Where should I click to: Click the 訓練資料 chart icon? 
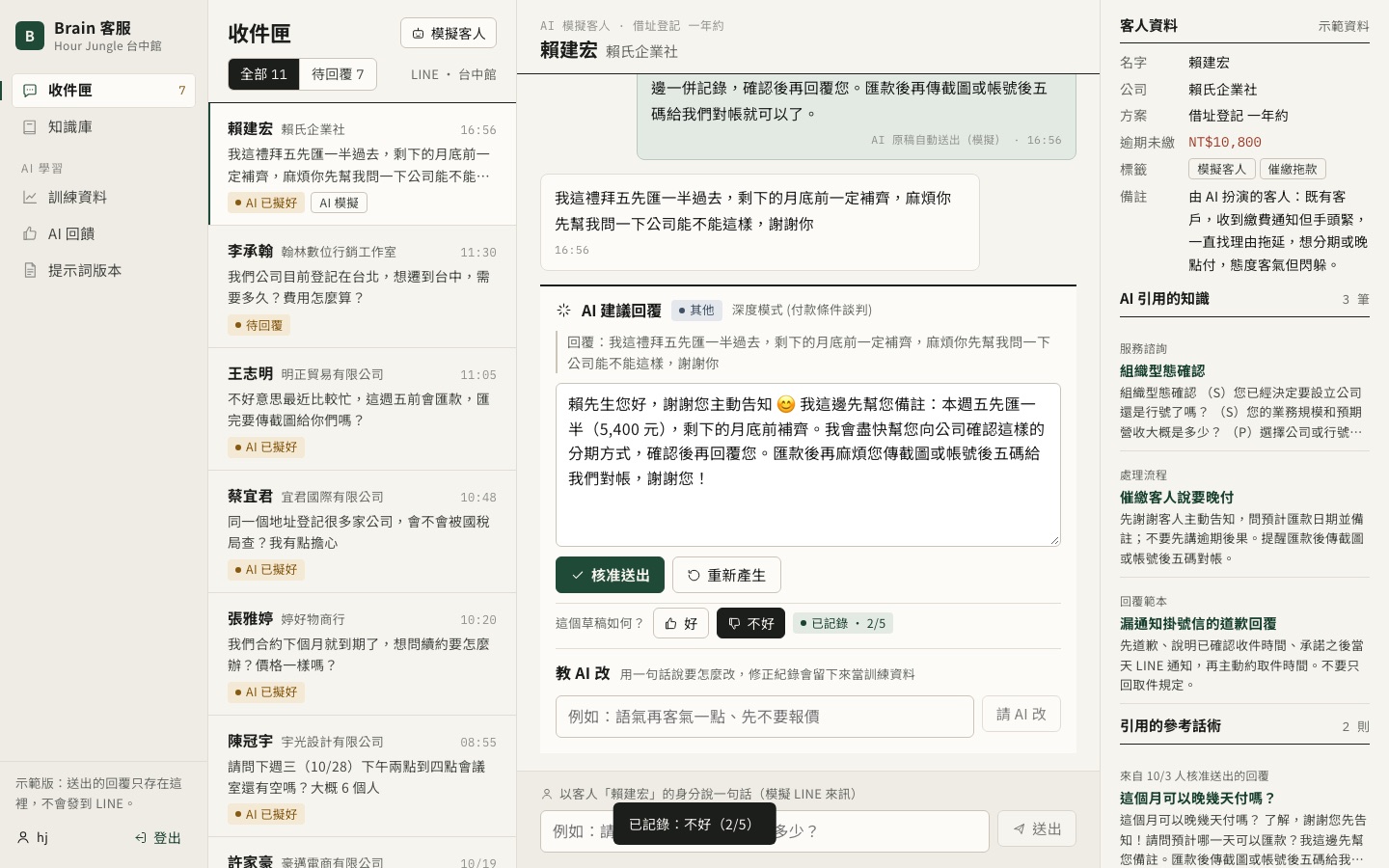tap(30, 197)
